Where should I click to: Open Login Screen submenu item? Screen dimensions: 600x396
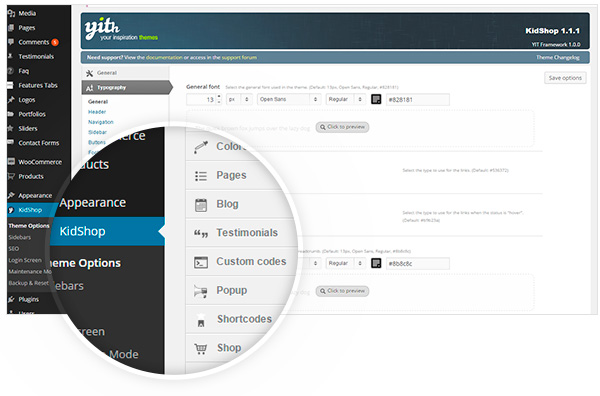point(25,260)
